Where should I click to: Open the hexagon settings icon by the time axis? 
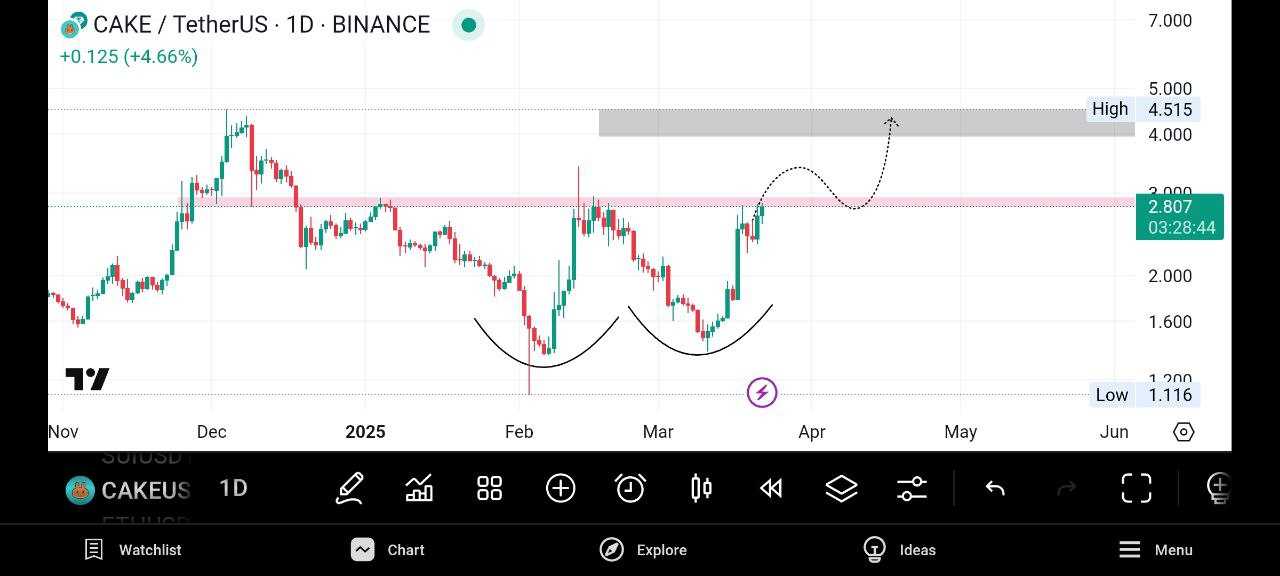coord(1184,432)
